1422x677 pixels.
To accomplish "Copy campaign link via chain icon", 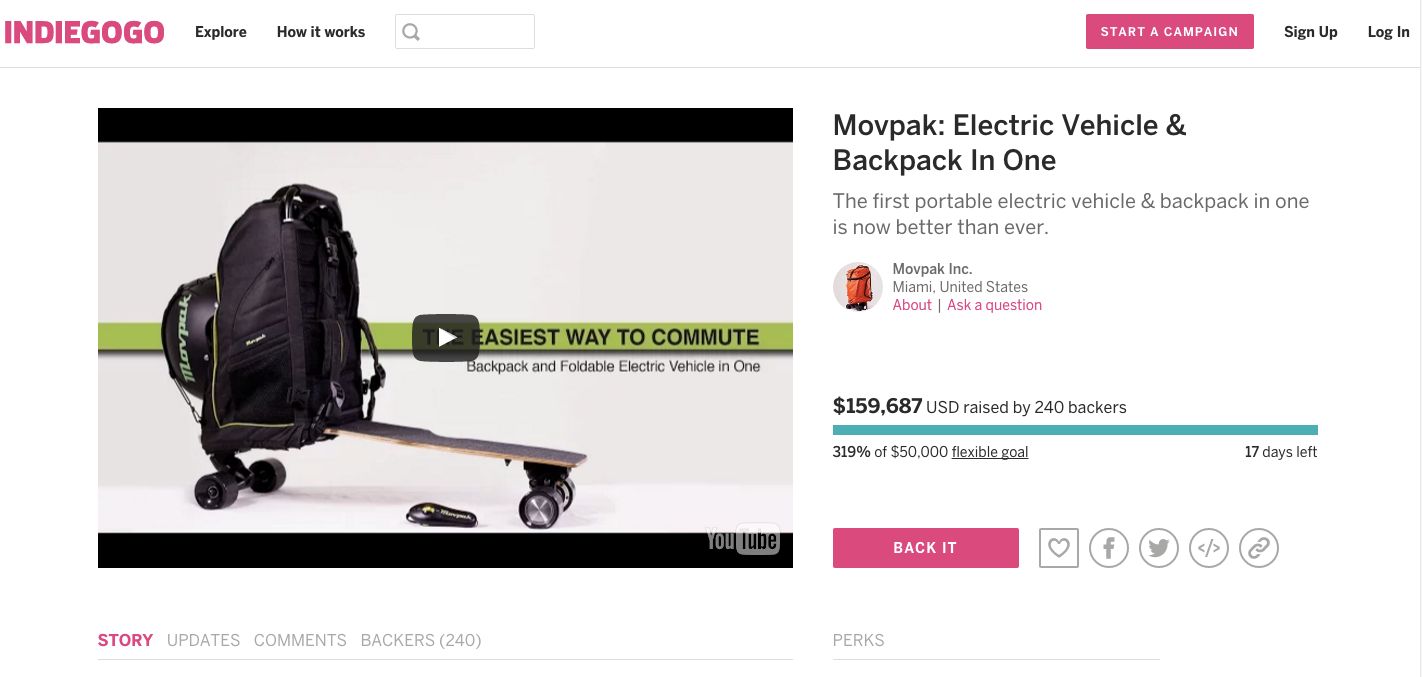I will point(1258,548).
